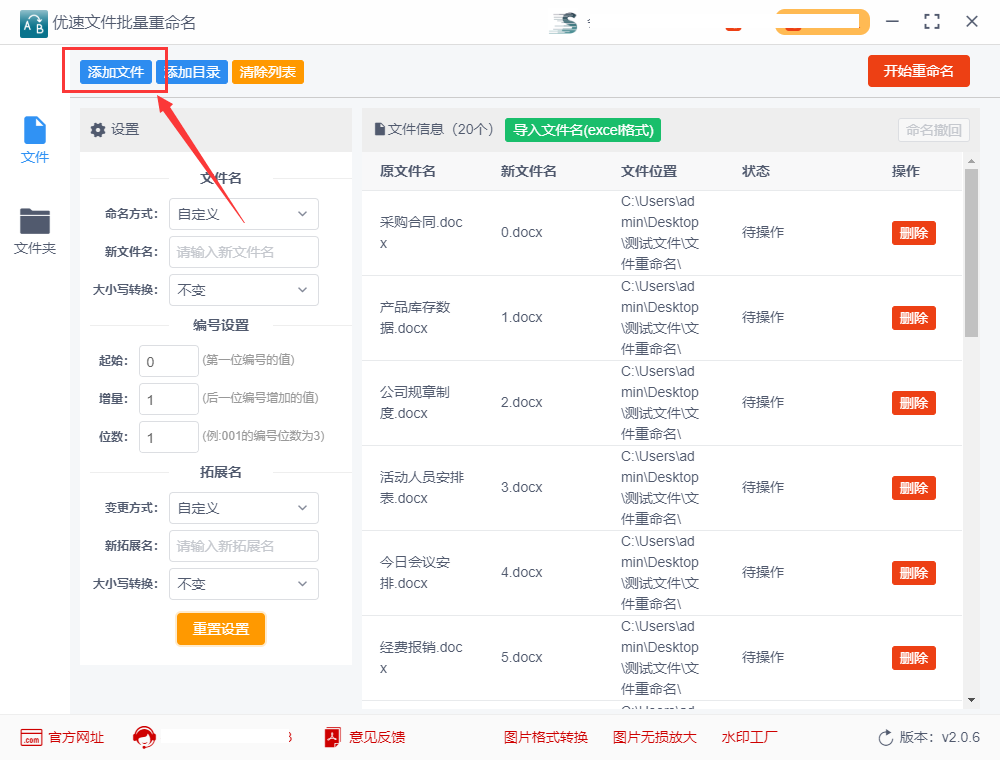The height and width of the screenshot is (760, 1000).
Task: Click the 新文件名 input field
Action: click(x=243, y=252)
